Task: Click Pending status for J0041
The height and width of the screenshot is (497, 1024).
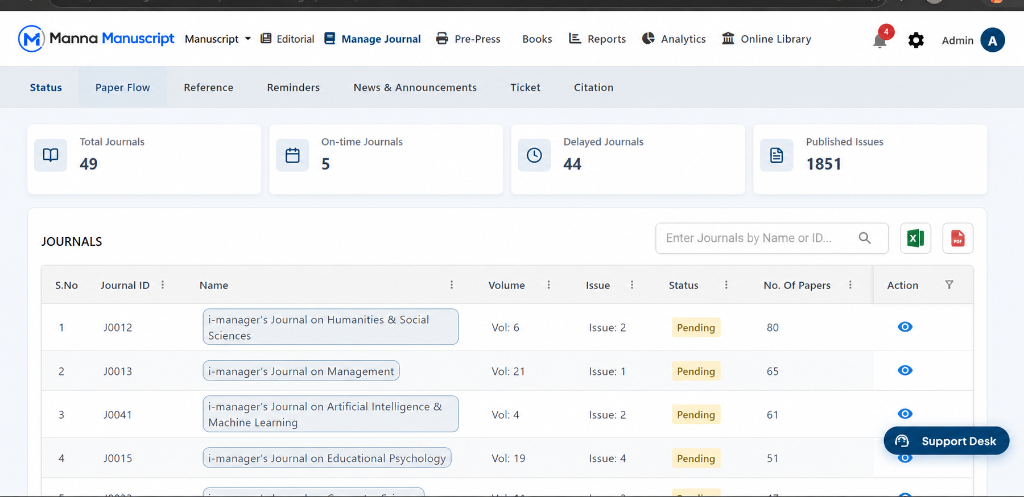Action: (696, 415)
